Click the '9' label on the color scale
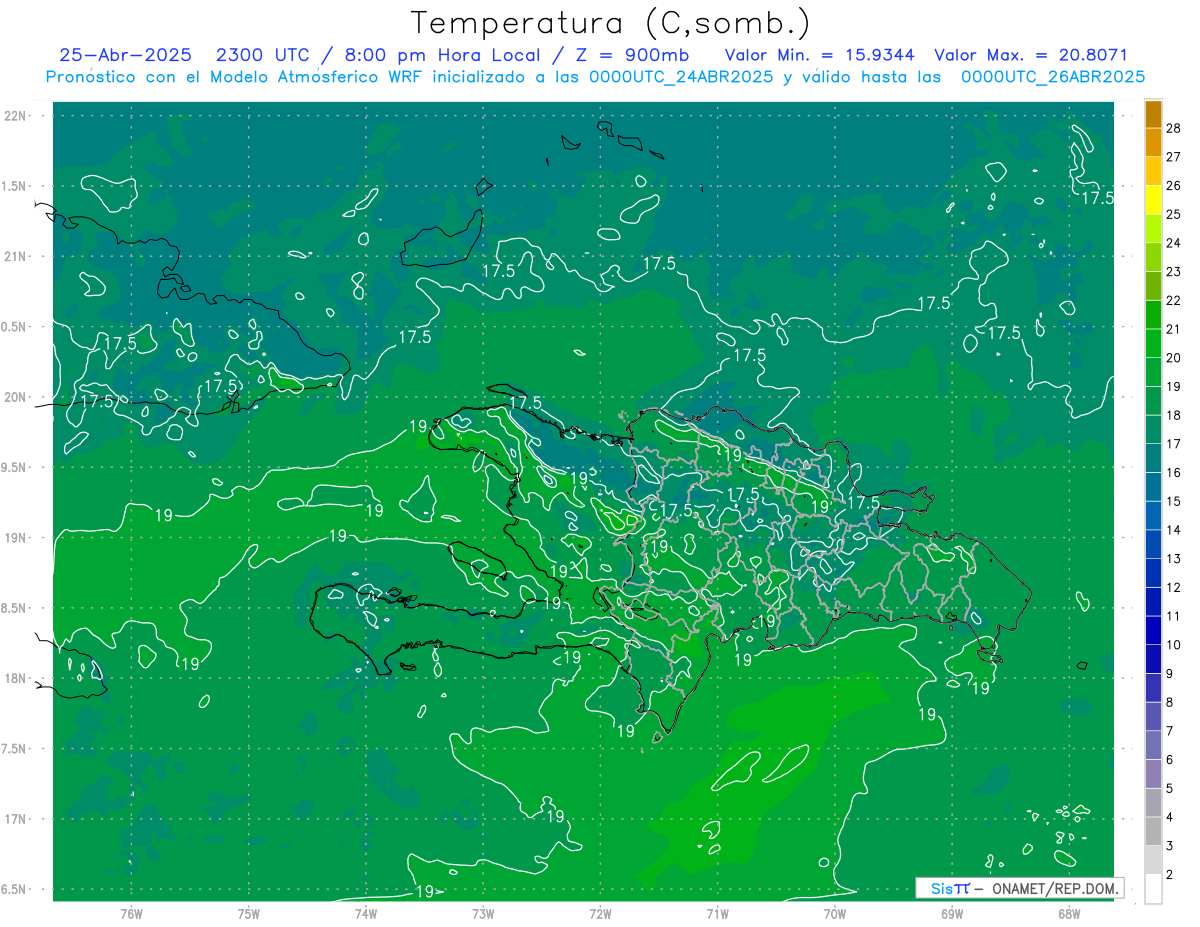1200x927 pixels. (x=1171, y=673)
